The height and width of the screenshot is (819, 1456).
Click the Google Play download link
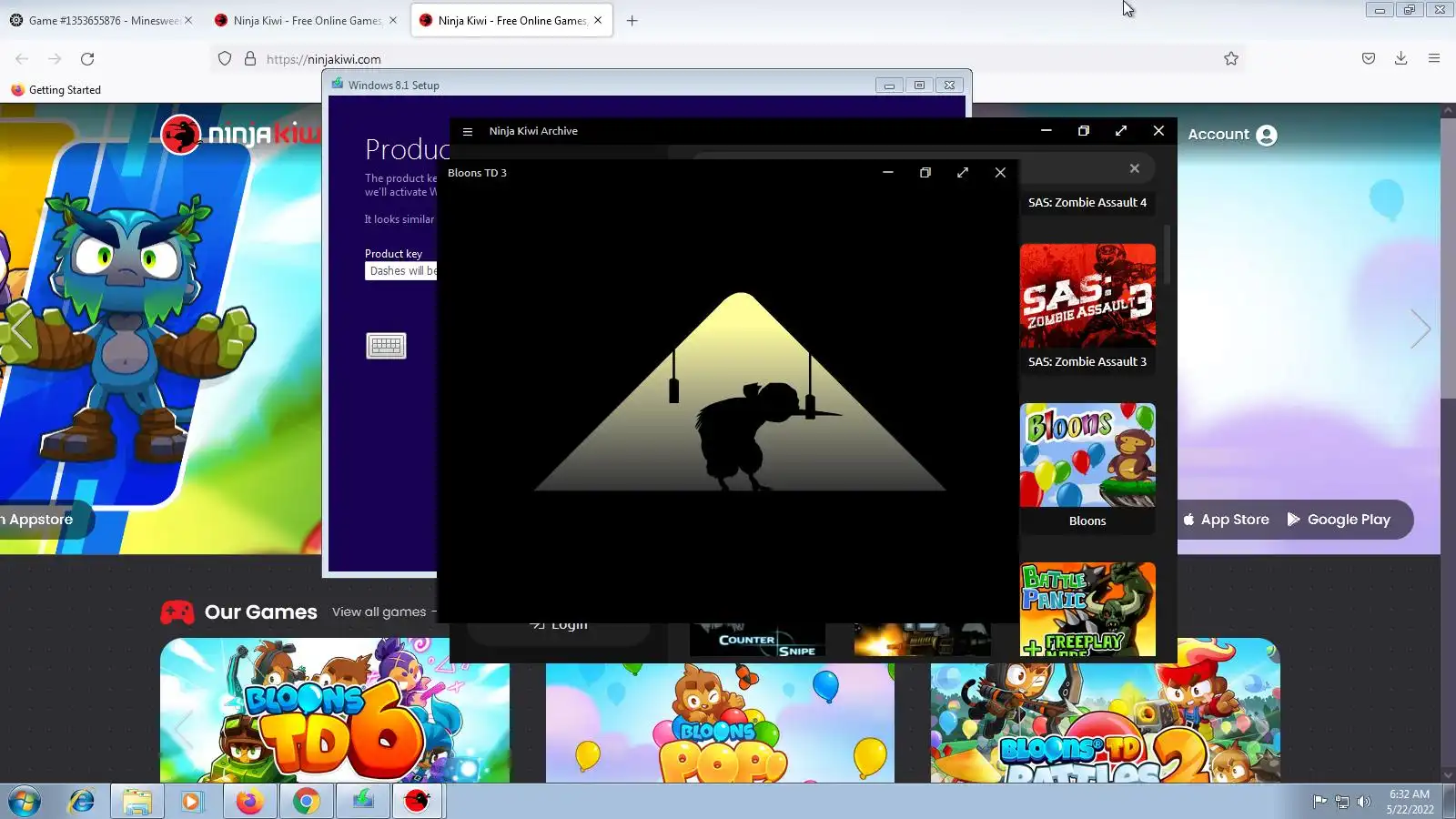click(x=1339, y=520)
